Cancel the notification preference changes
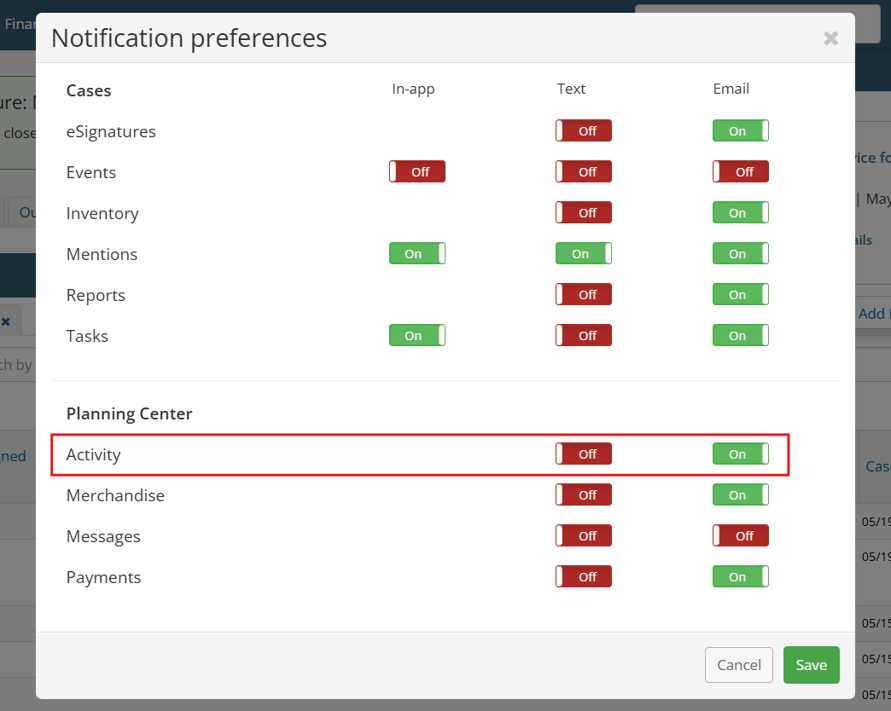The width and height of the screenshot is (891, 711). [739, 665]
